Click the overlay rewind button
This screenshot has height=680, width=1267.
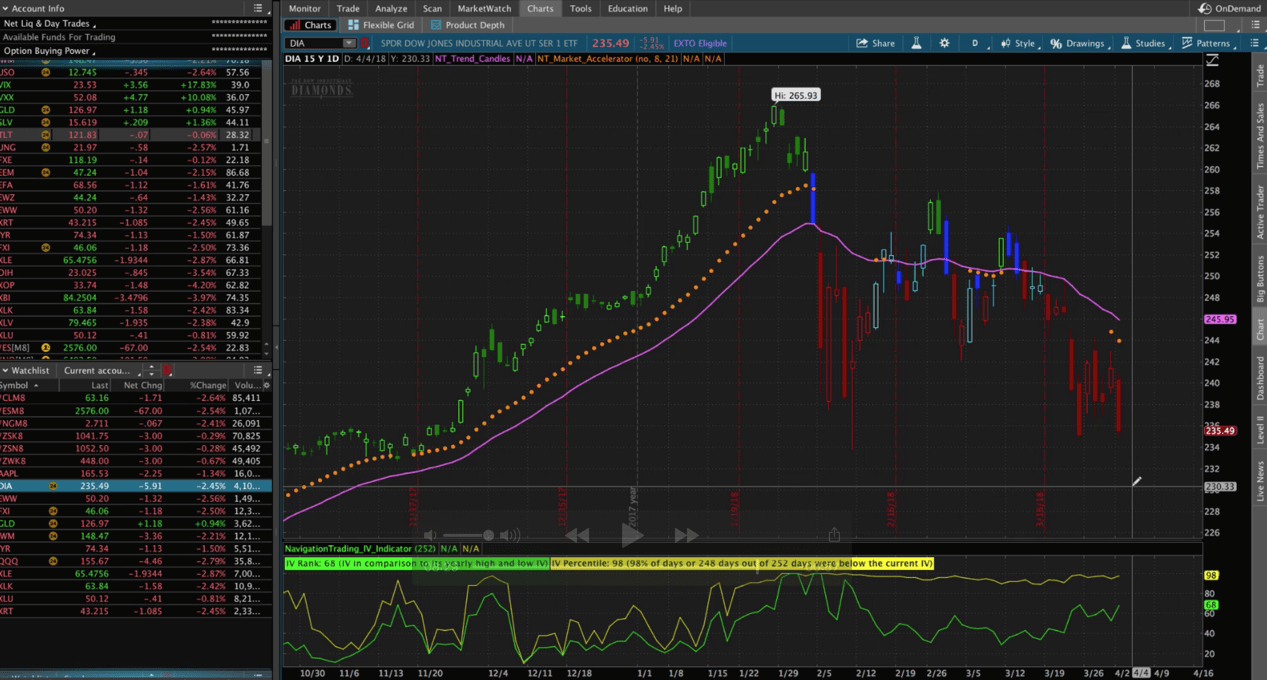(577, 536)
